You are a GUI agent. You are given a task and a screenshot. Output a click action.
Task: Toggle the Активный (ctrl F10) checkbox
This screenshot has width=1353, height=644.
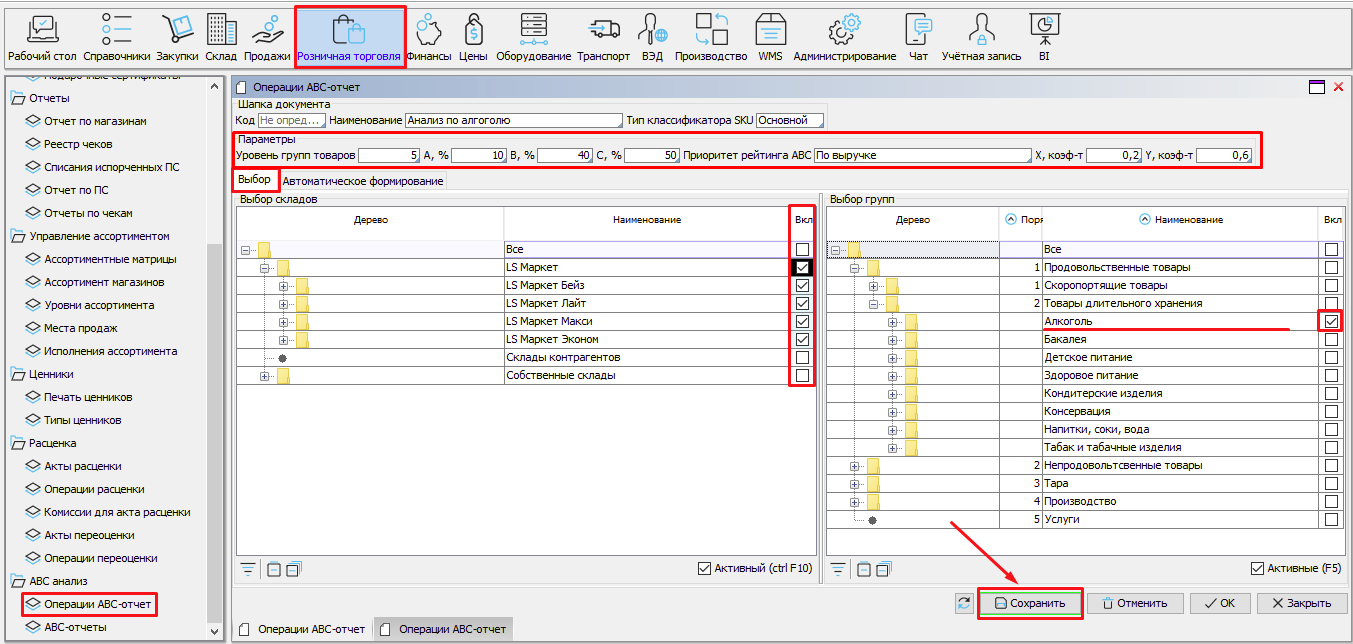click(x=705, y=569)
